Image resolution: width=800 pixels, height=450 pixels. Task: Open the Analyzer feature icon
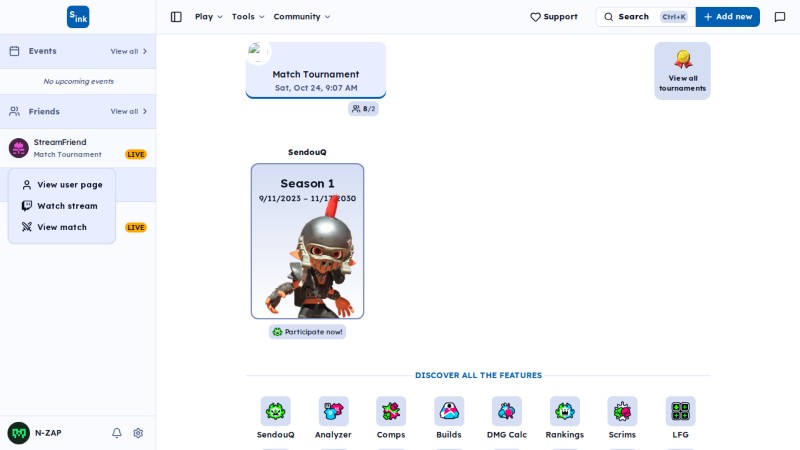[x=333, y=411]
